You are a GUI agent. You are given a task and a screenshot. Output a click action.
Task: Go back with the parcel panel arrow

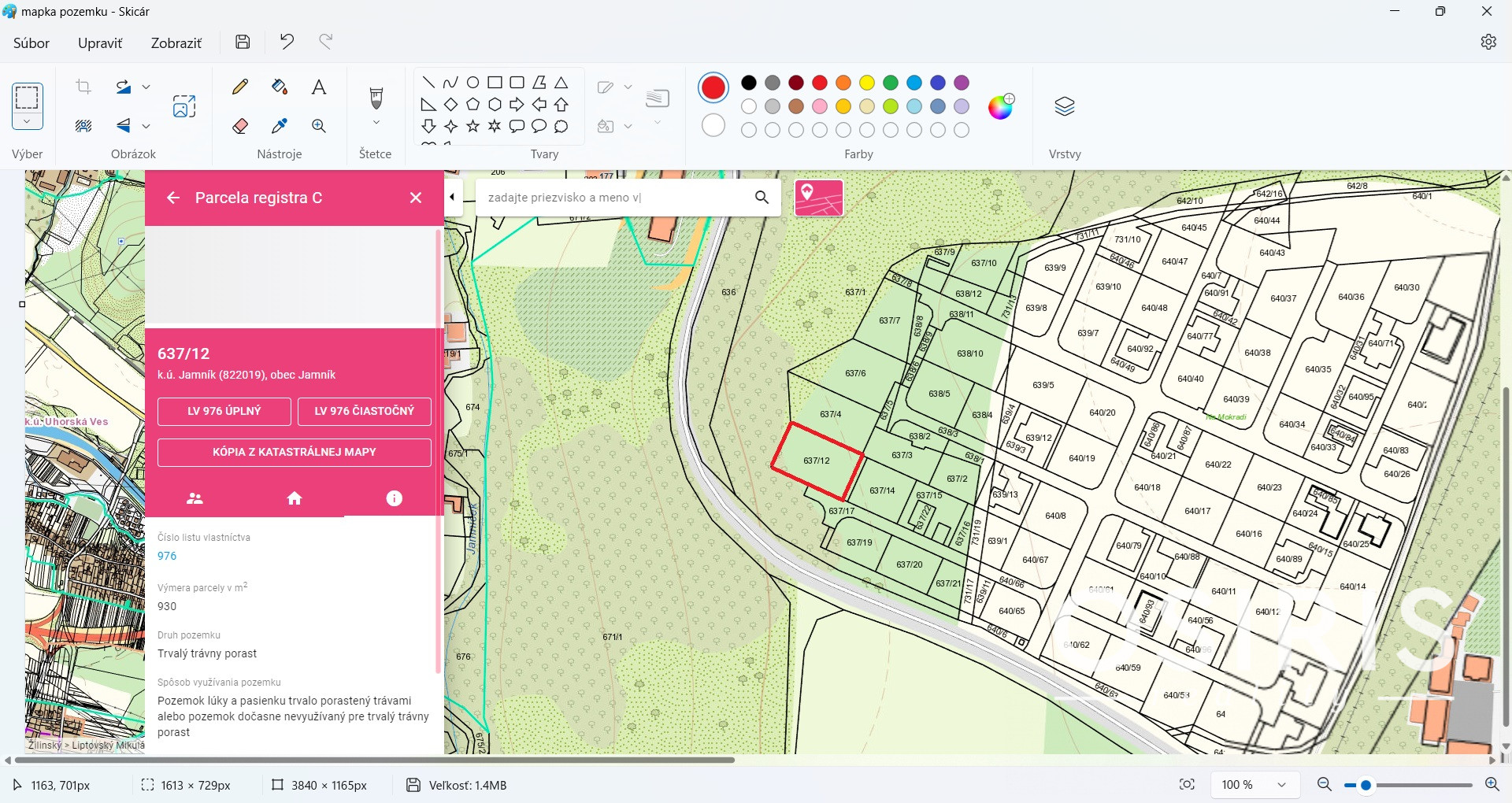pyautogui.click(x=173, y=198)
